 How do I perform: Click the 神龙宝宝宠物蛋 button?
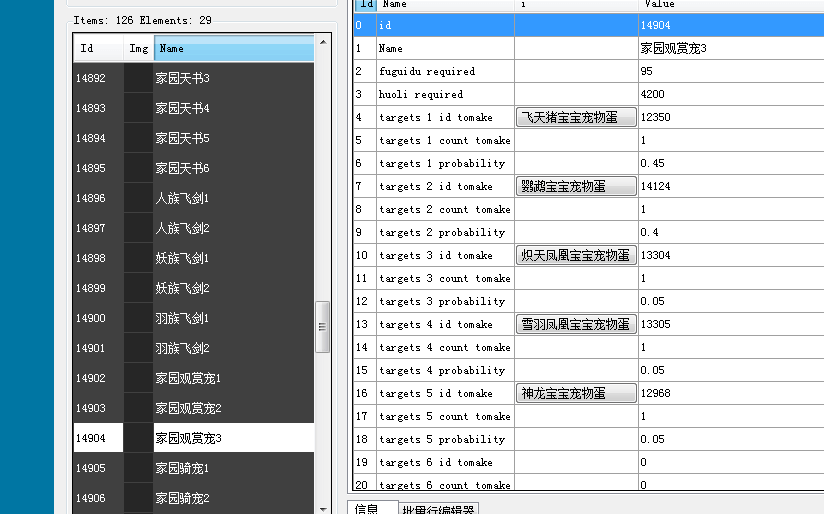pyautogui.click(x=576, y=393)
